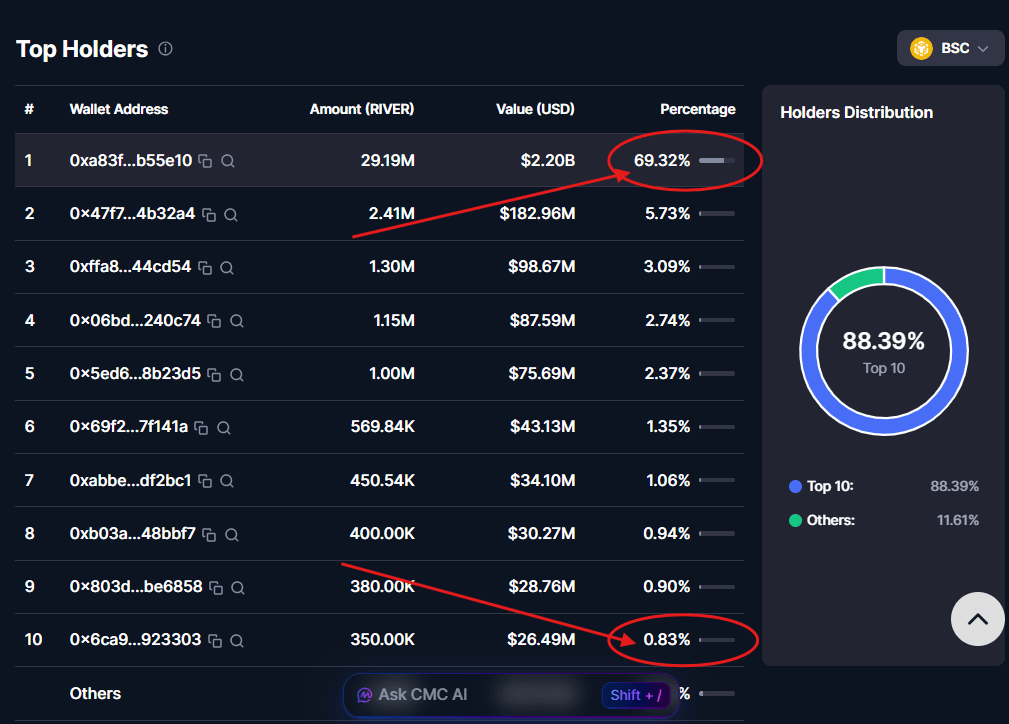Open wallet 0xffa8...44cd54 address link

pyautogui.click(x=131, y=266)
